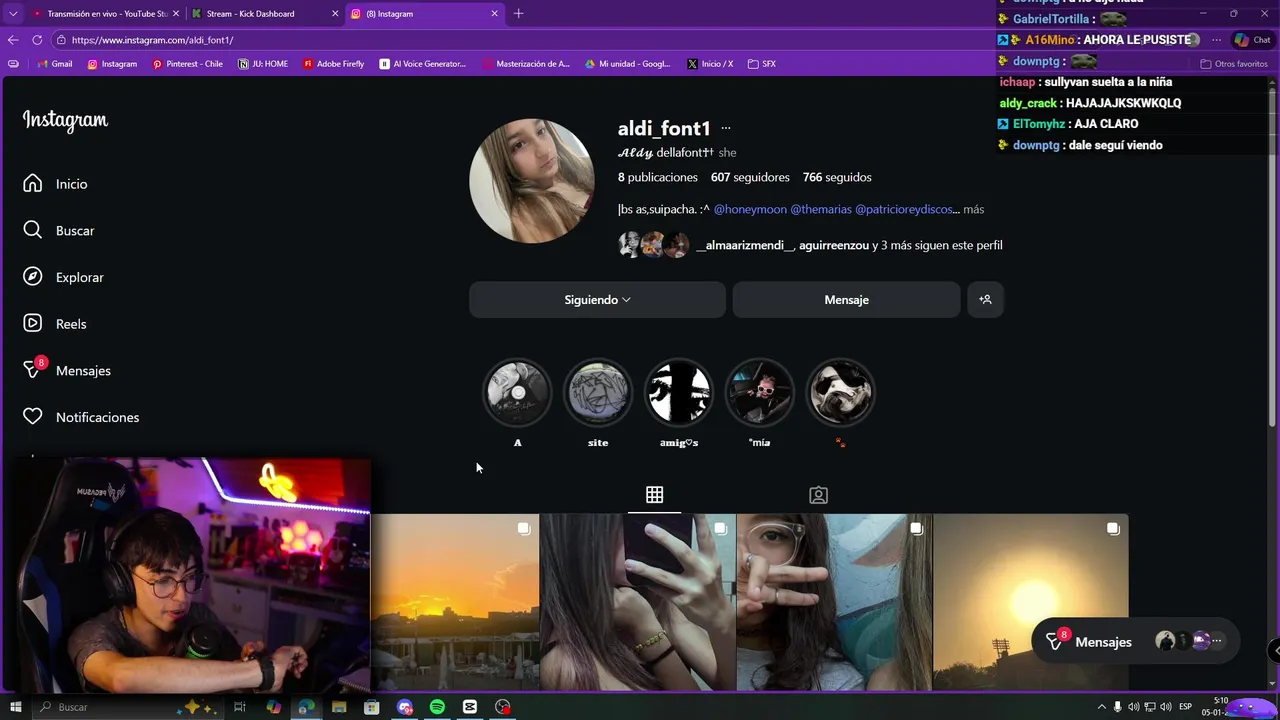
Task: Open the JU: HOME bookmark
Action: 263,64
